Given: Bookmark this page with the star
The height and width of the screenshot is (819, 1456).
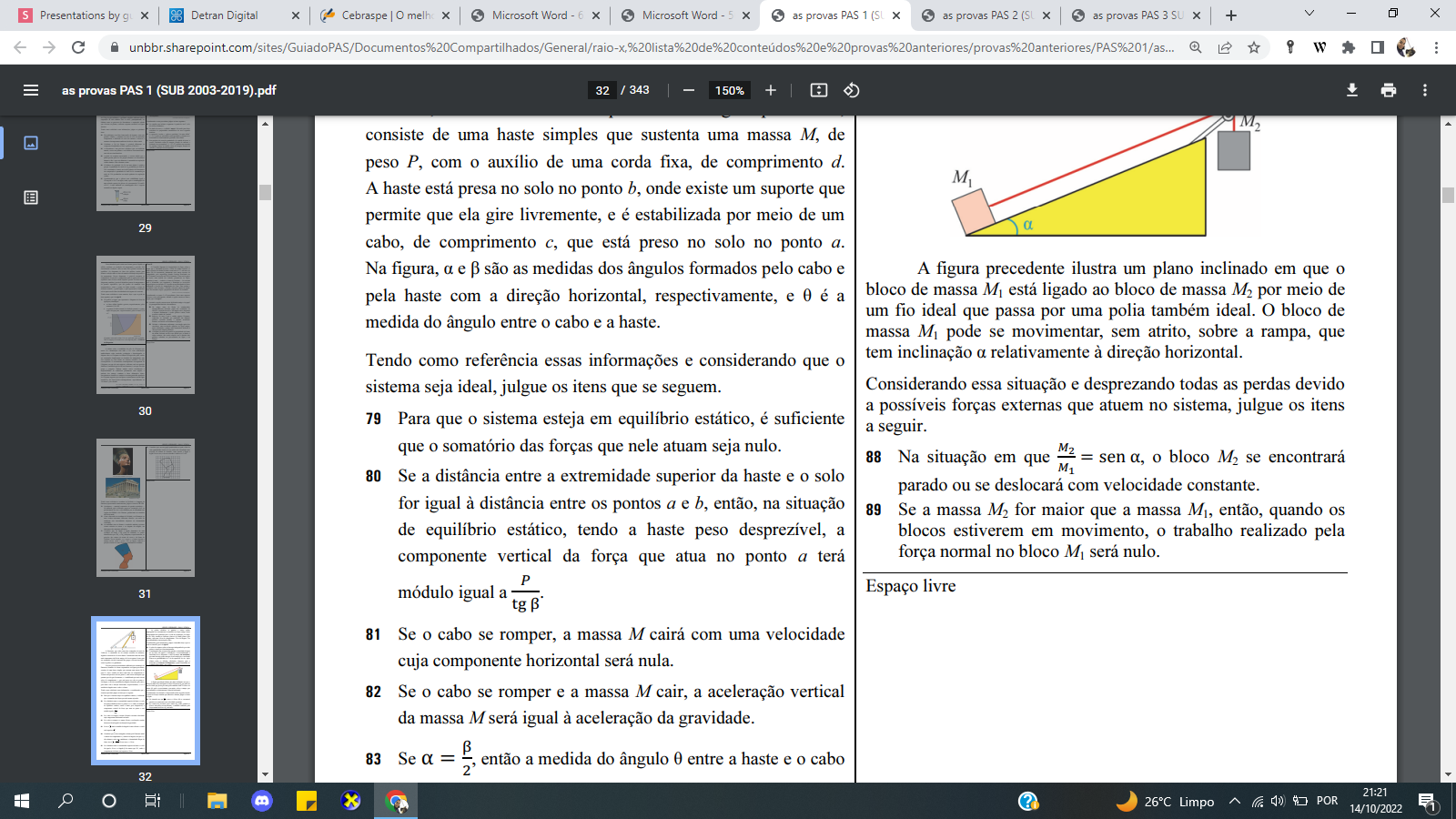Looking at the screenshot, I should (x=1254, y=47).
